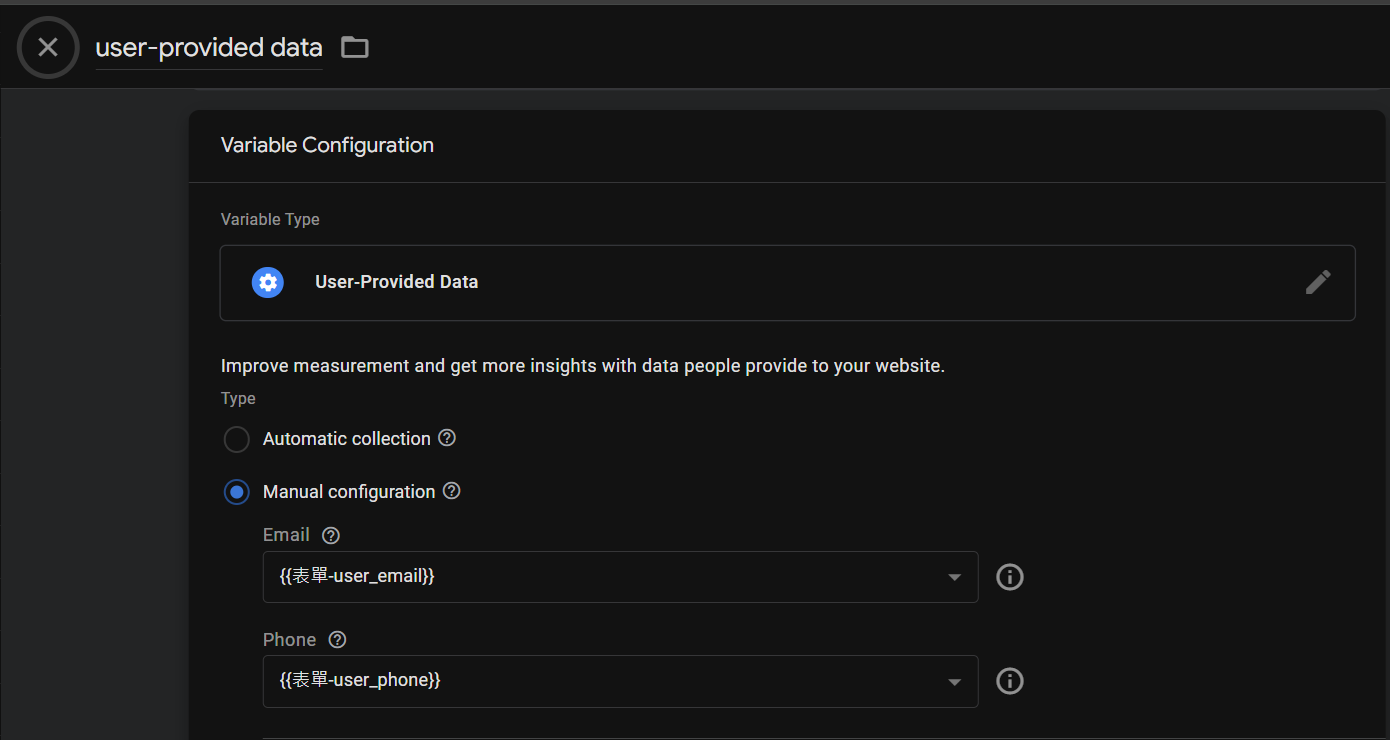Click the {{表單-user_phone}} value text
This screenshot has height=740, width=1390.
360,680
